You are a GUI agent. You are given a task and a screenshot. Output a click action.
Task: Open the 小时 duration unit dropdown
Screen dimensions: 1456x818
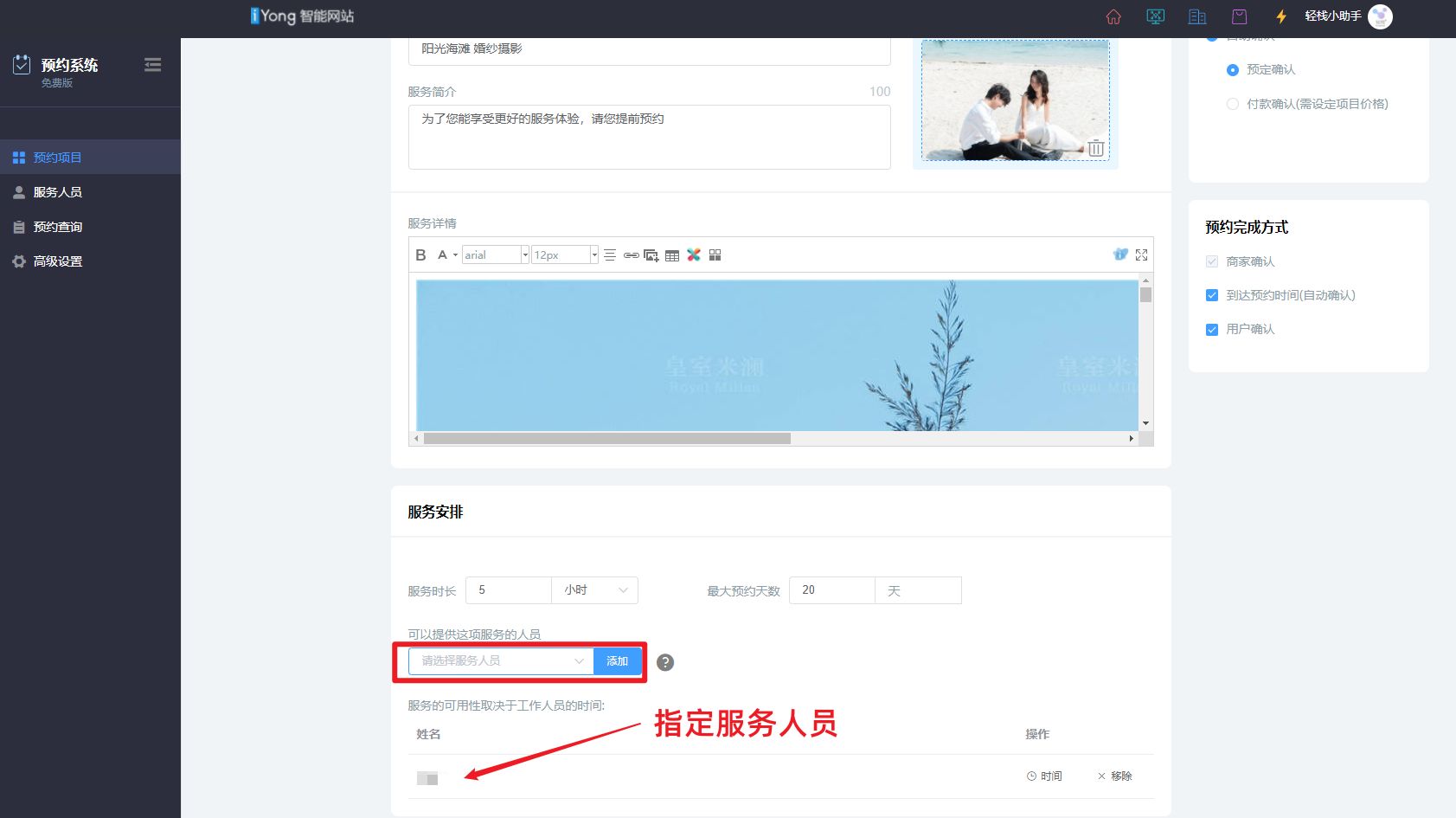pyautogui.click(x=595, y=590)
